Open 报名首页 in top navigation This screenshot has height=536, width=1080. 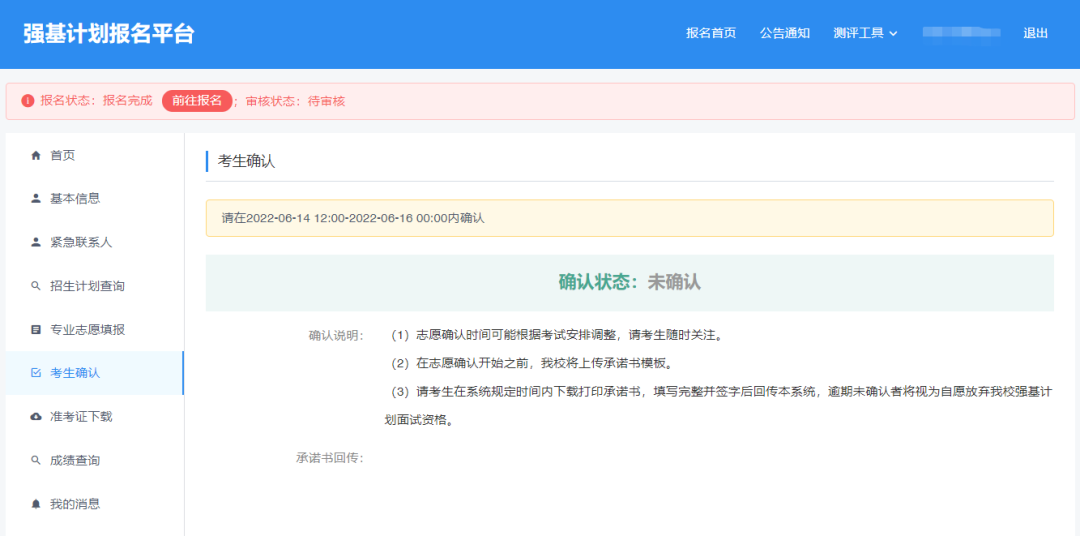click(x=711, y=33)
